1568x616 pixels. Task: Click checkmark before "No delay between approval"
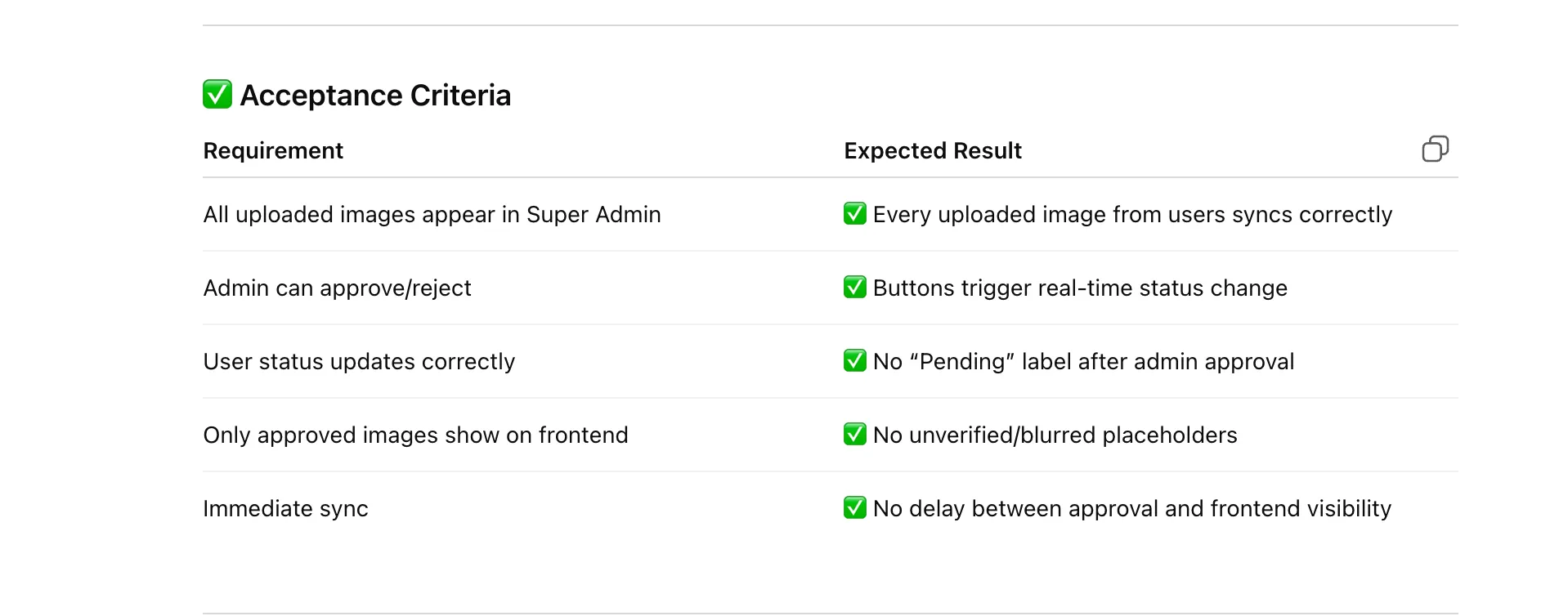854,508
